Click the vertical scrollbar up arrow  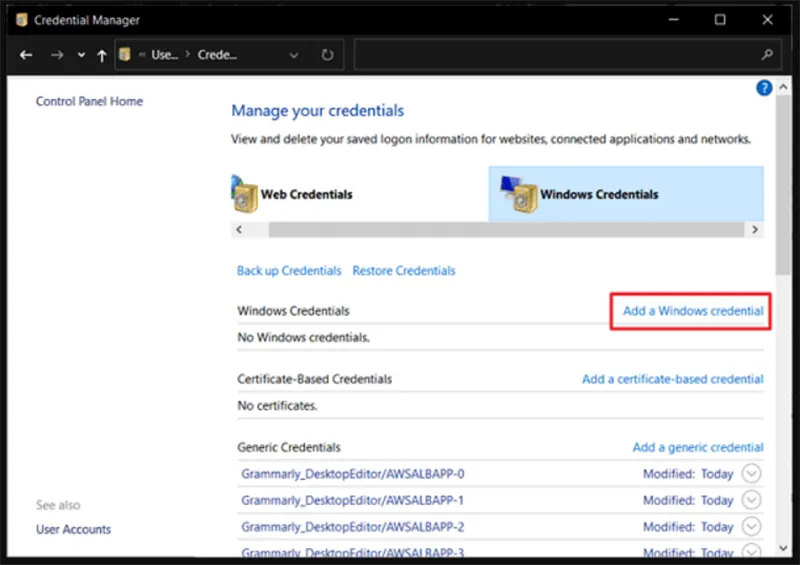(783, 87)
